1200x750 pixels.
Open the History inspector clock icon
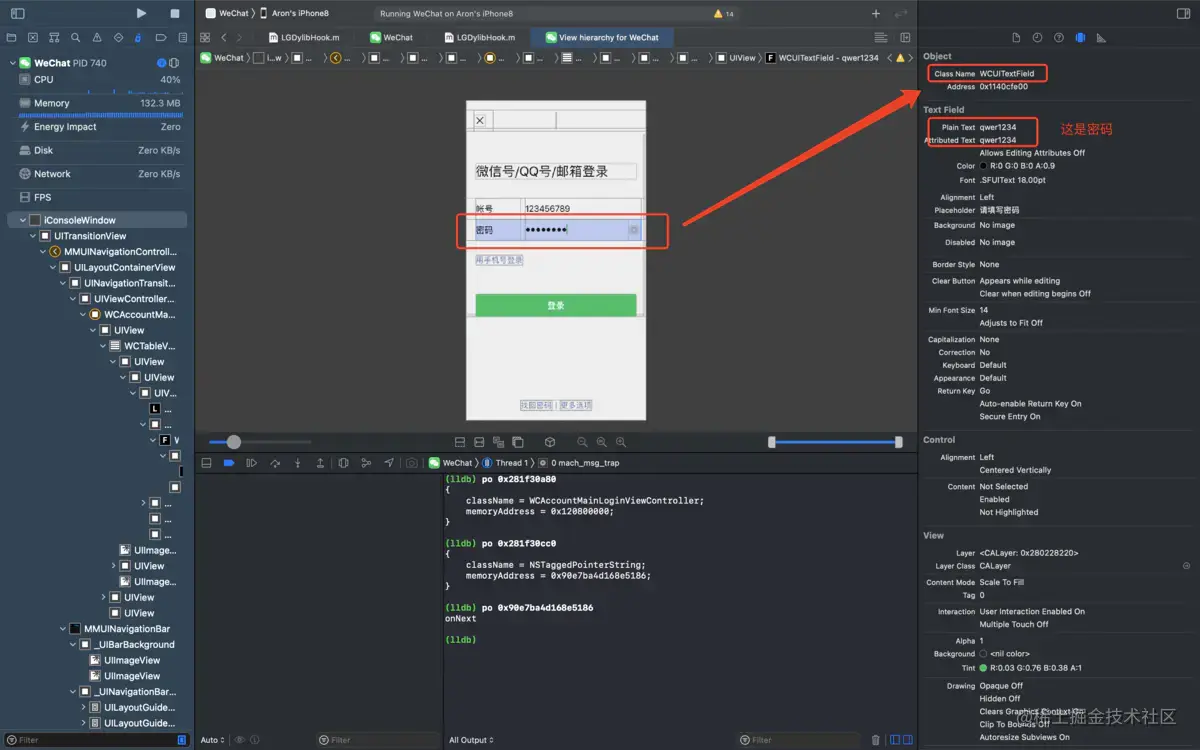[1037, 37]
